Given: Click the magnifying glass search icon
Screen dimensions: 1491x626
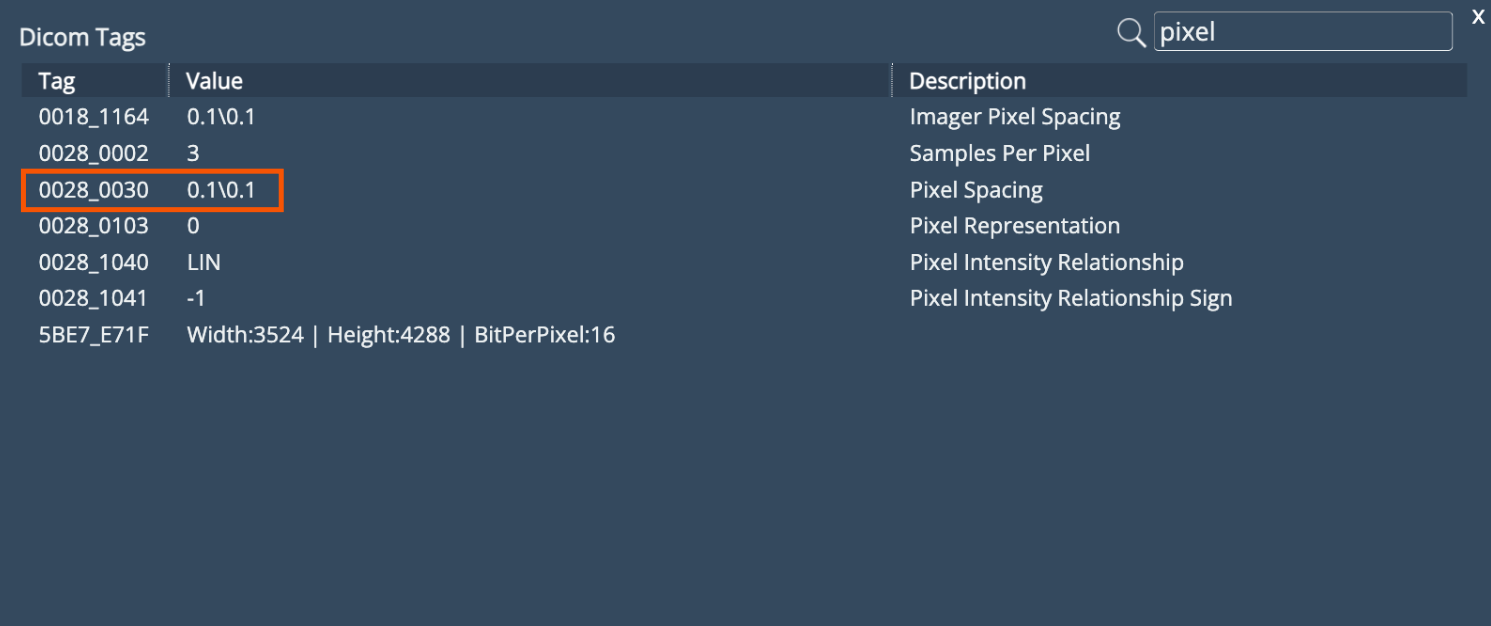Looking at the screenshot, I should click(1131, 33).
